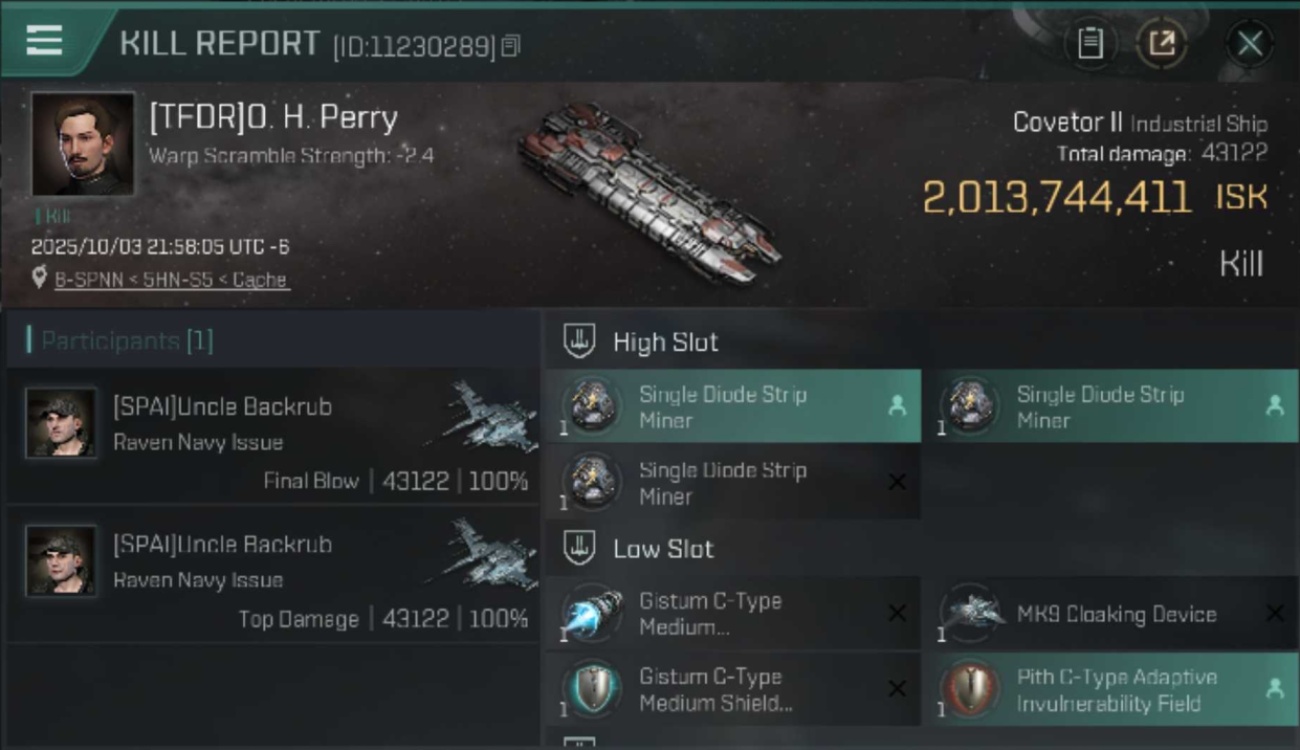The width and height of the screenshot is (1300, 750).
Task: Click the High Slot section icon
Action: pos(579,341)
